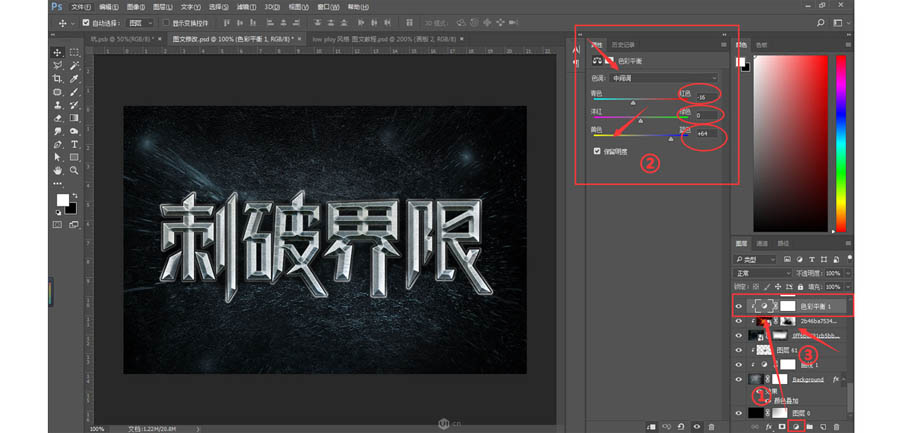Image resolution: width=900 pixels, height=433 pixels.
Task: Select the Horizontal Type tool
Action: coord(74,144)
